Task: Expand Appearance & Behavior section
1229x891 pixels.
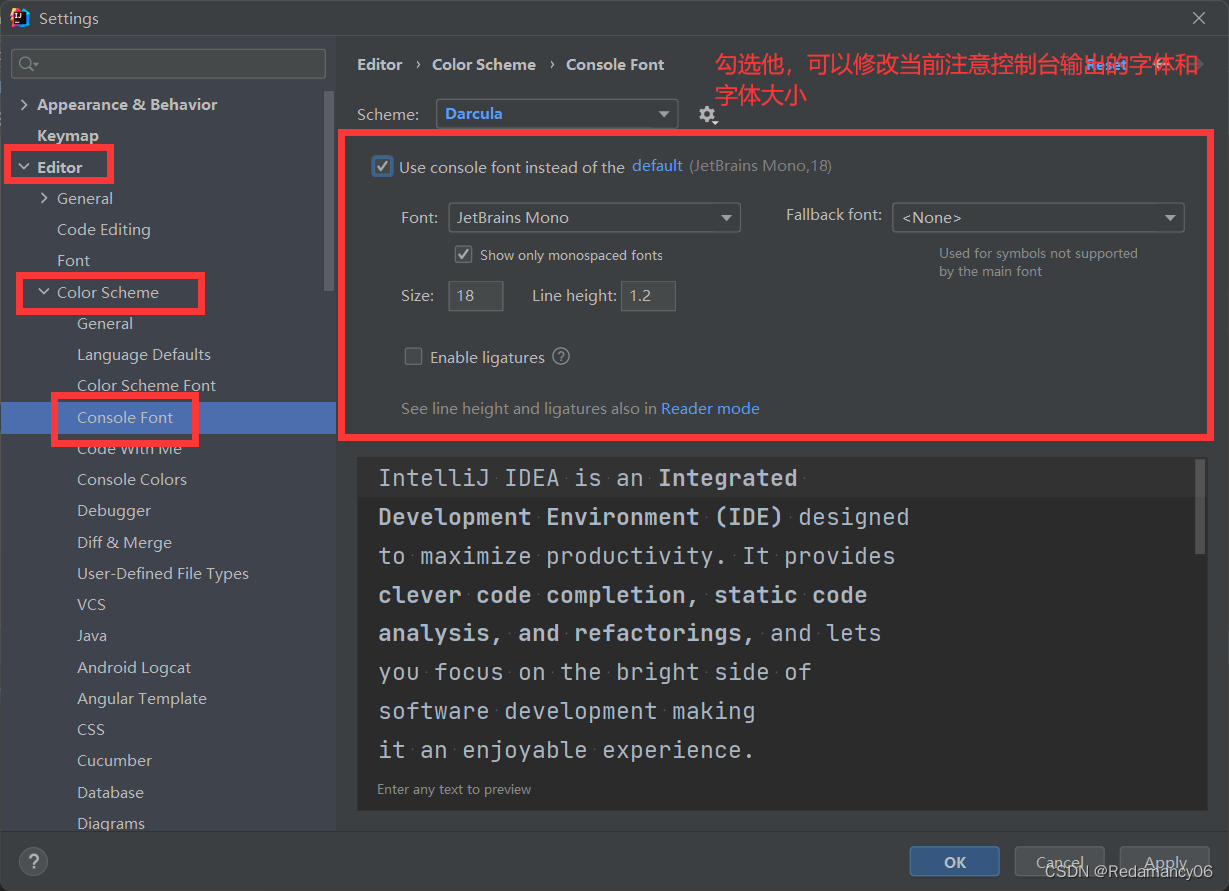Action: 24,105
